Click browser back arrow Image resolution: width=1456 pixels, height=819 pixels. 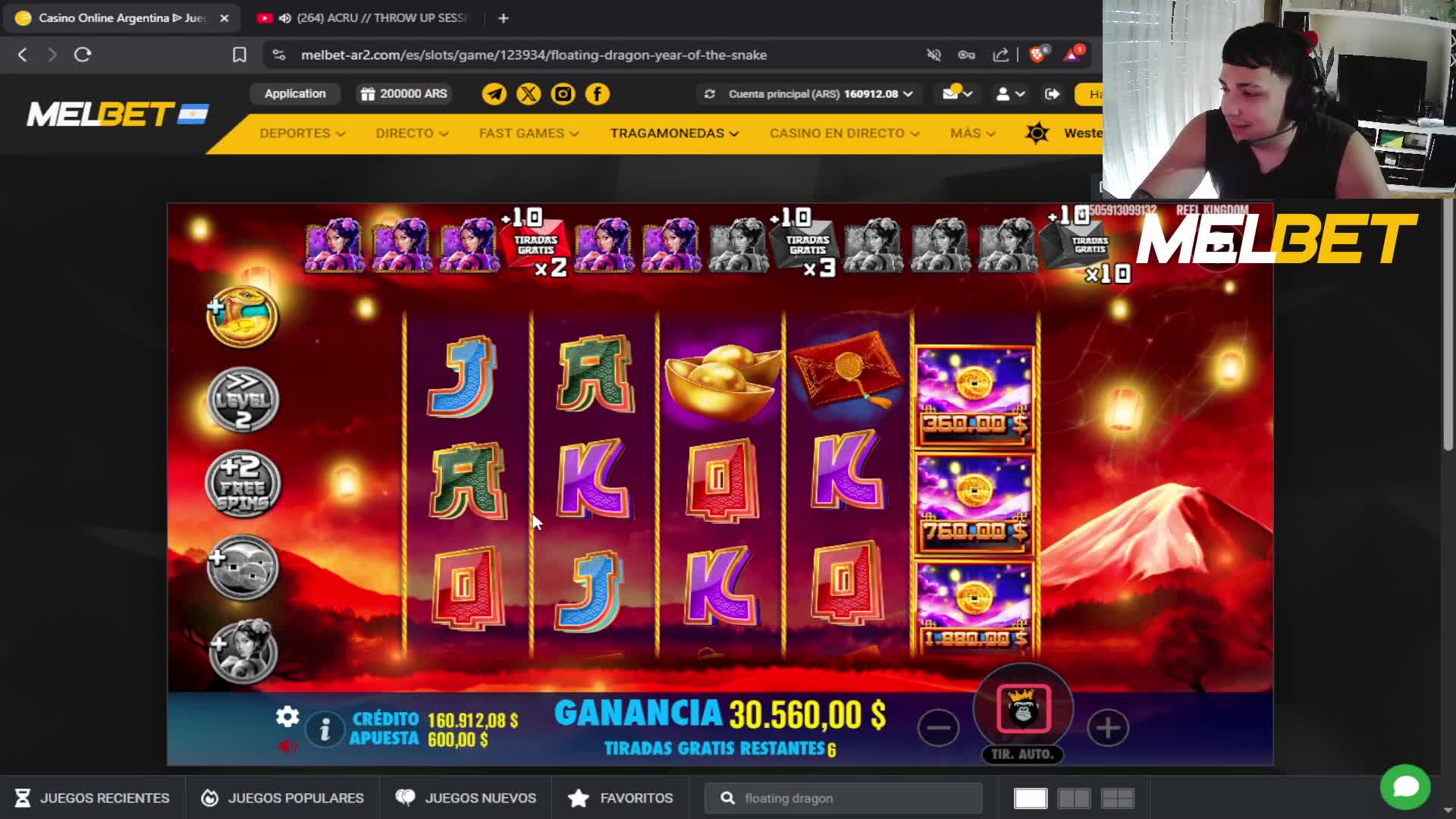pyautogui.click(x=23, y=55)
